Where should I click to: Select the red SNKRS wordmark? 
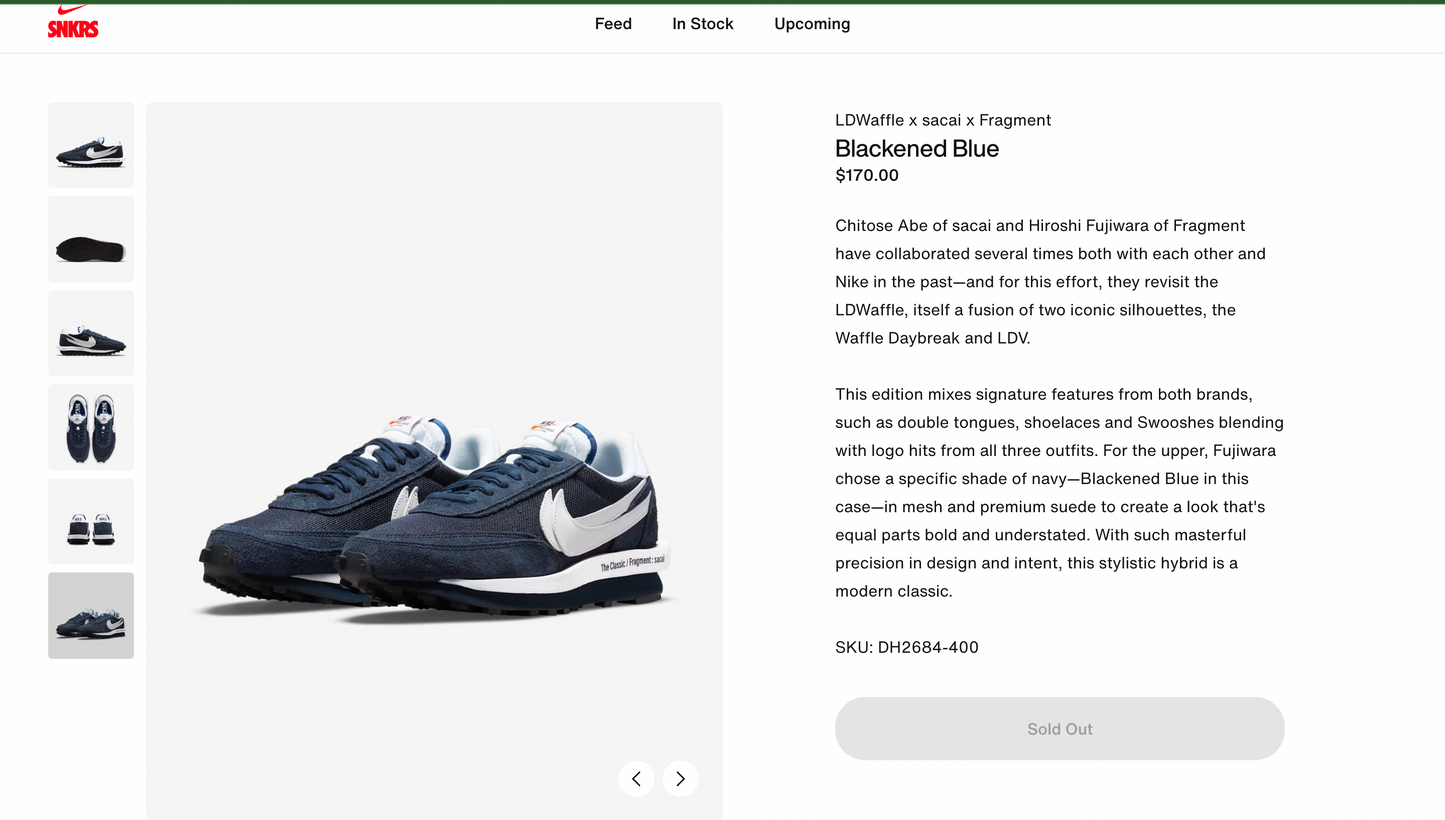tap(72, 28)
